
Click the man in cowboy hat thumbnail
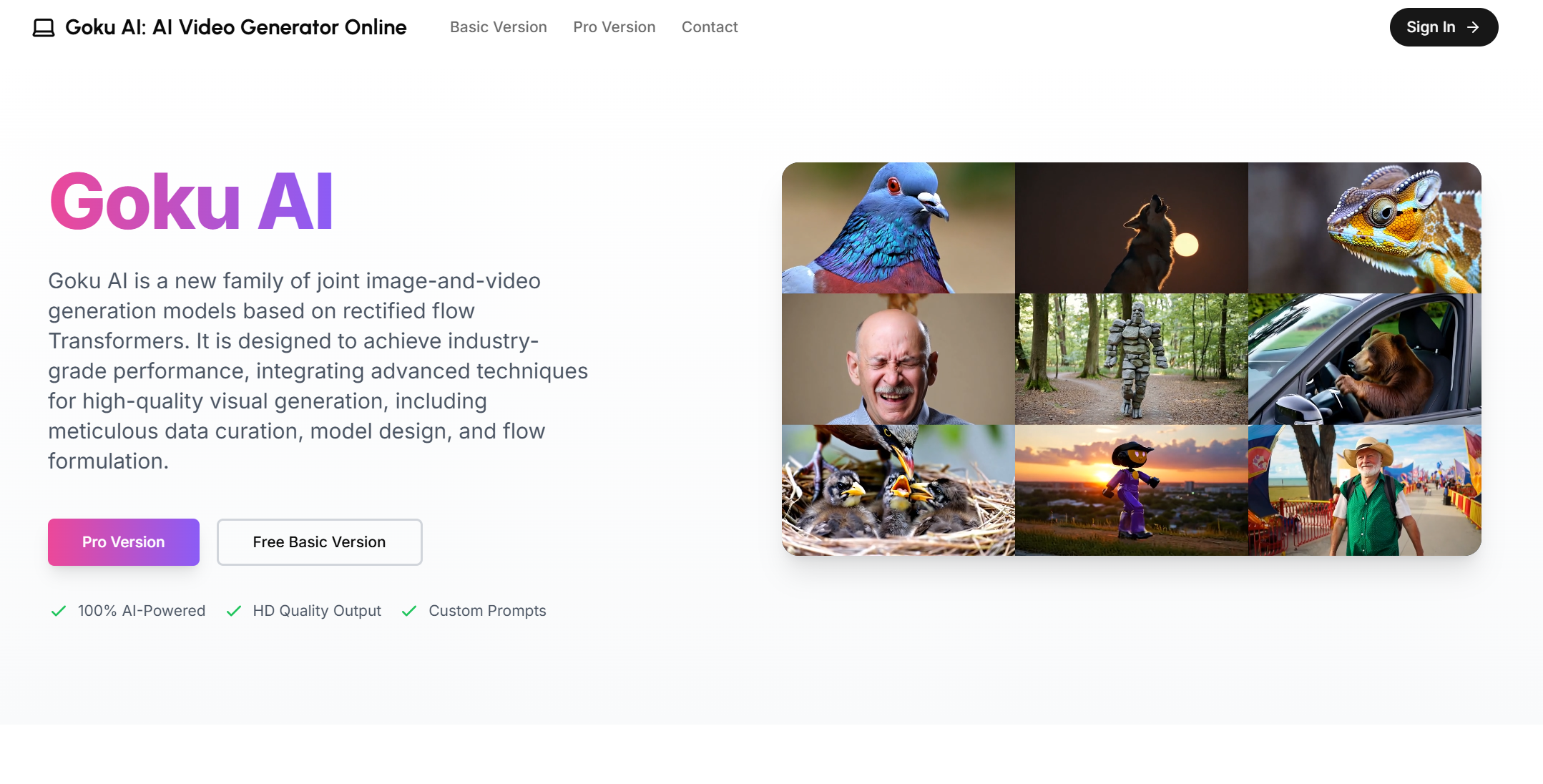1365,490
